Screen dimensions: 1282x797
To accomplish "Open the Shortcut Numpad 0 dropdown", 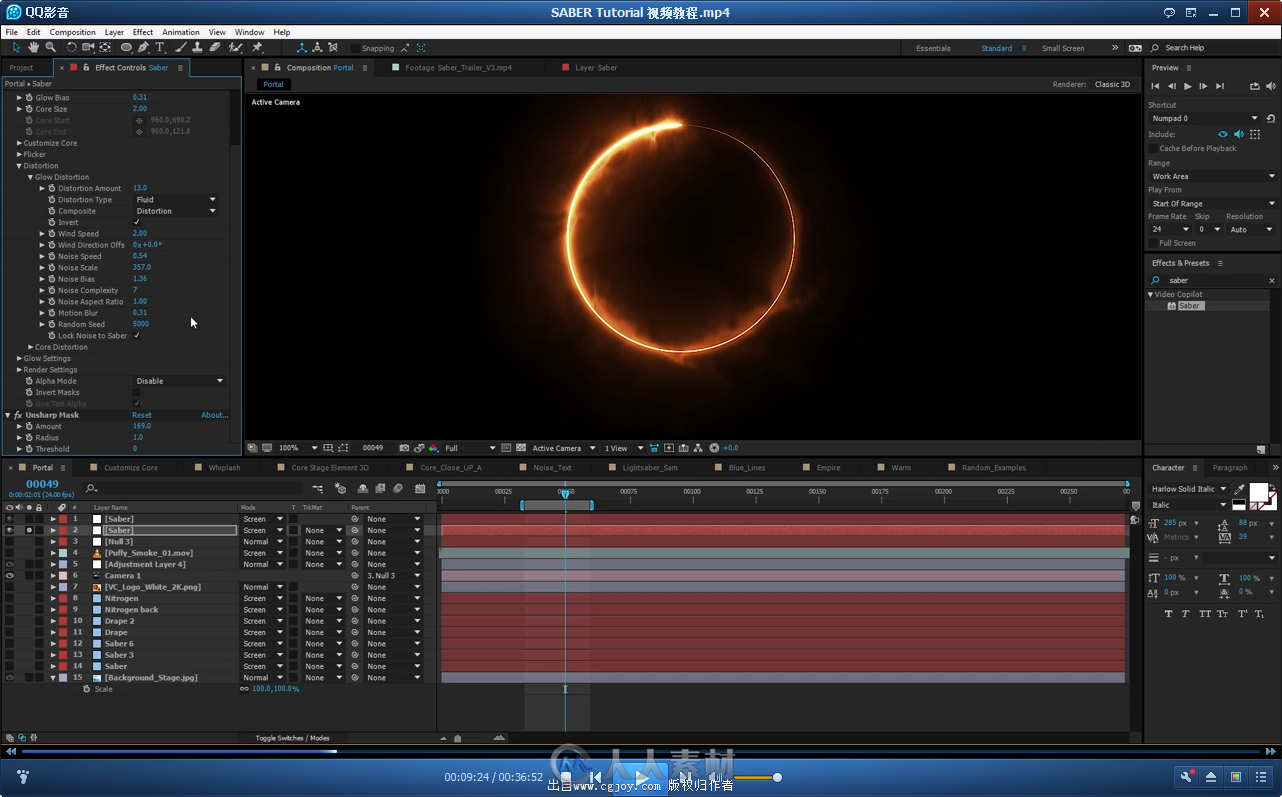I will [x=1205, y=118].
